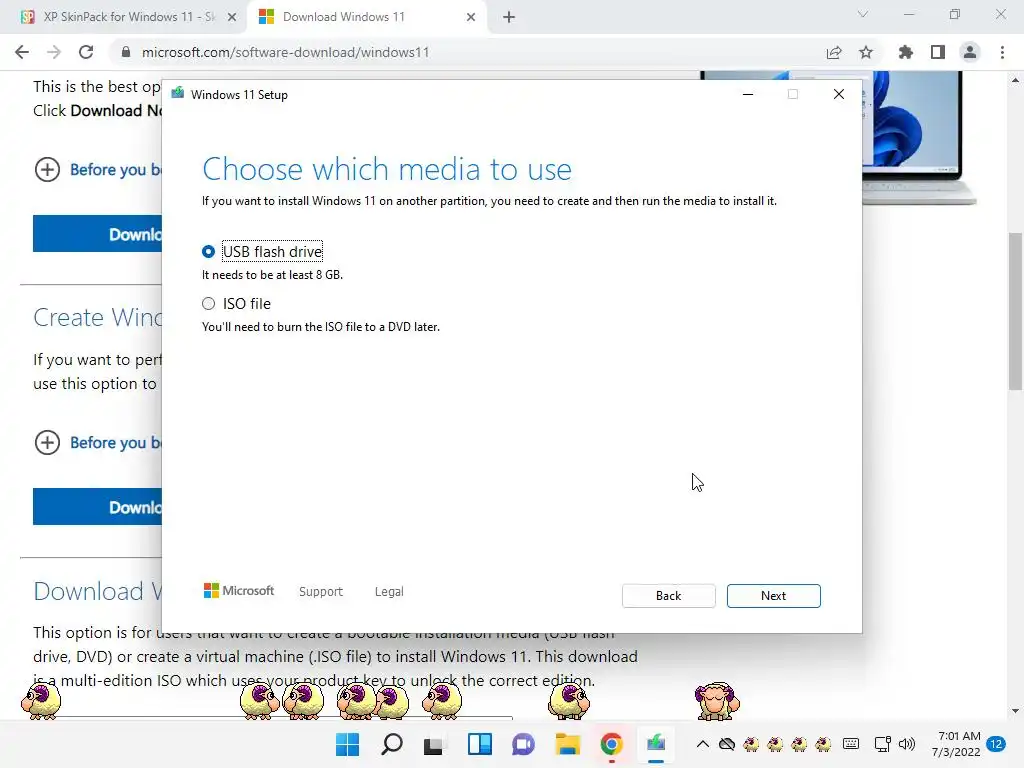The width and height of the screenshot is (1024, 768).
Task: Show hidden system tray icons
Action: click(x=703, y=744)
